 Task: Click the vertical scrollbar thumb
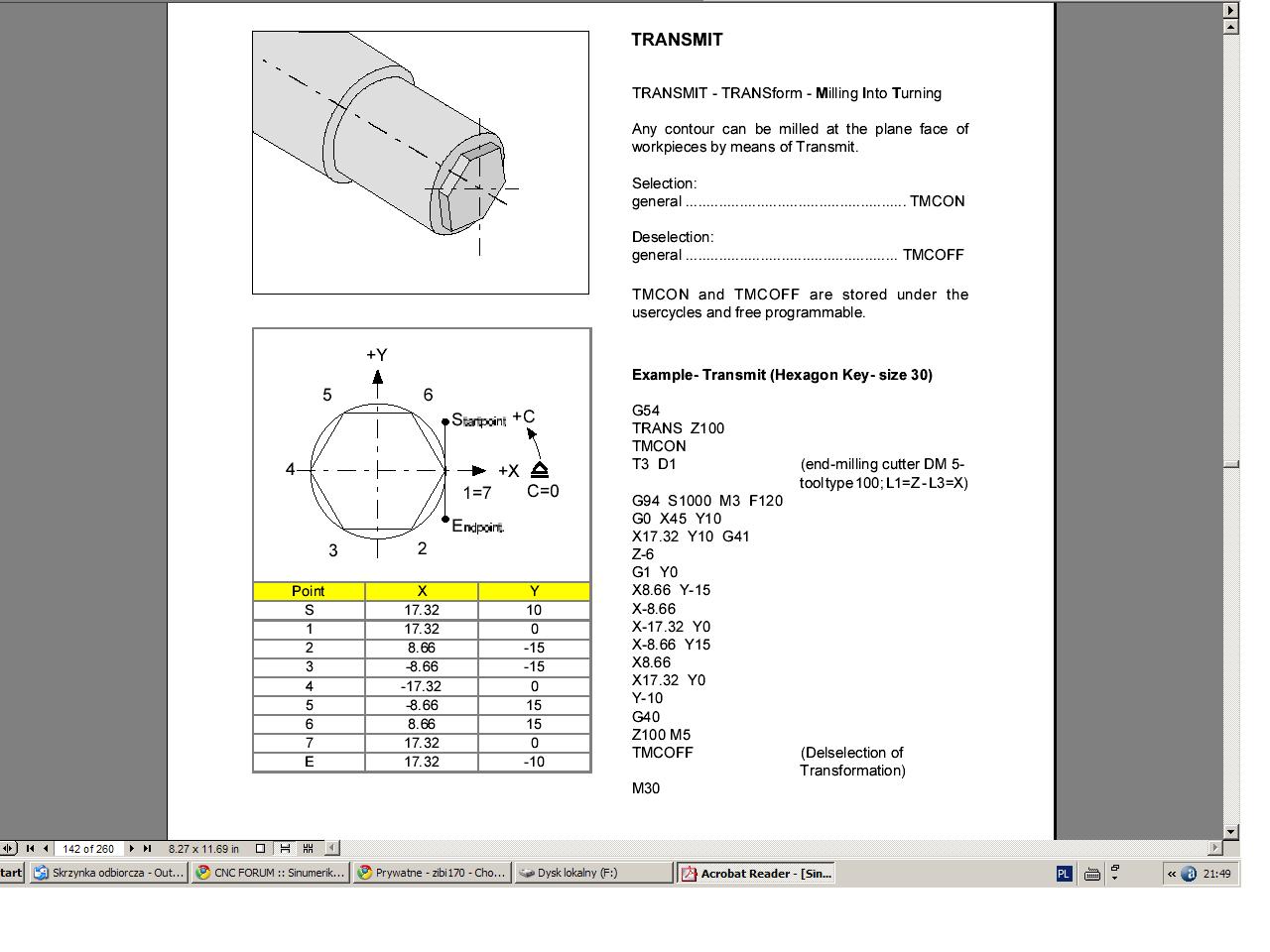point(1231,464)
